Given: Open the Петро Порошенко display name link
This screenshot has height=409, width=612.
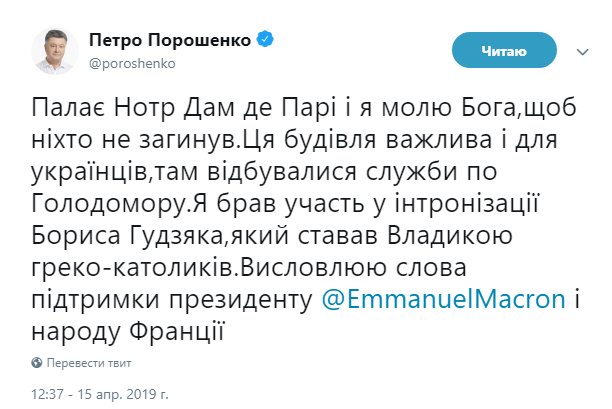Looking at the screenshot, I should coord(173,40).
